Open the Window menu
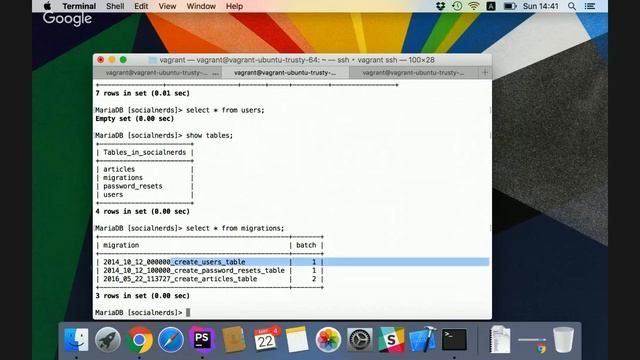The width and height of the screenshot is (640, 360). (x=201, y=6)
